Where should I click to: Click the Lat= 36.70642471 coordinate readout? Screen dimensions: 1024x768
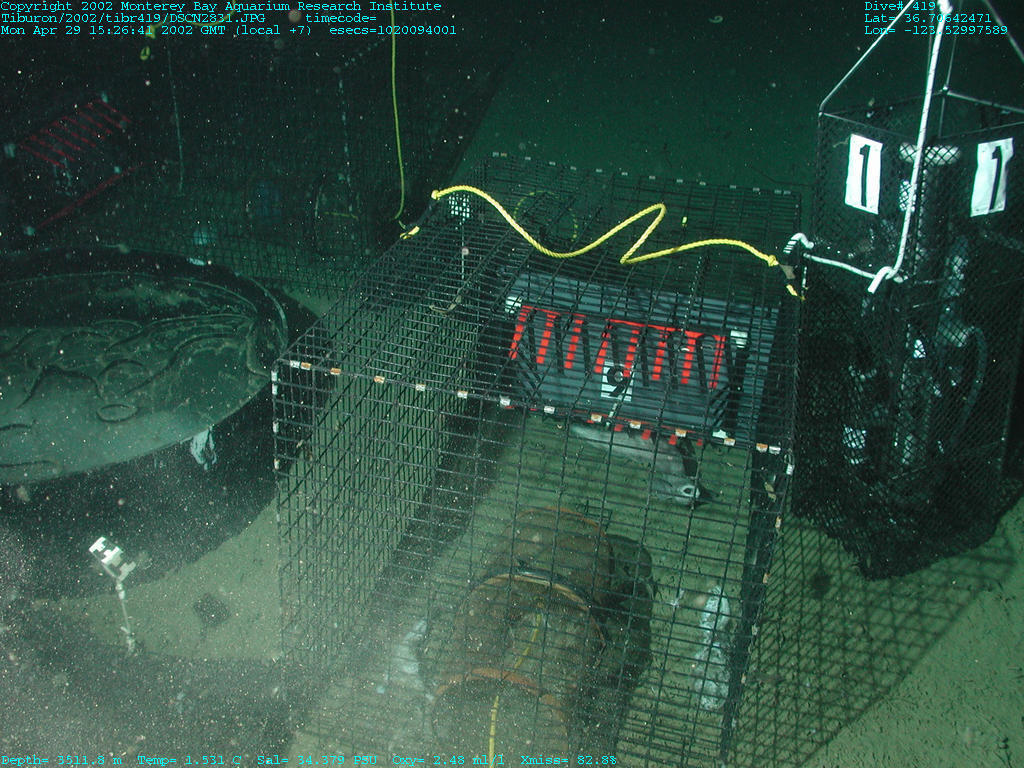[927, 18]
